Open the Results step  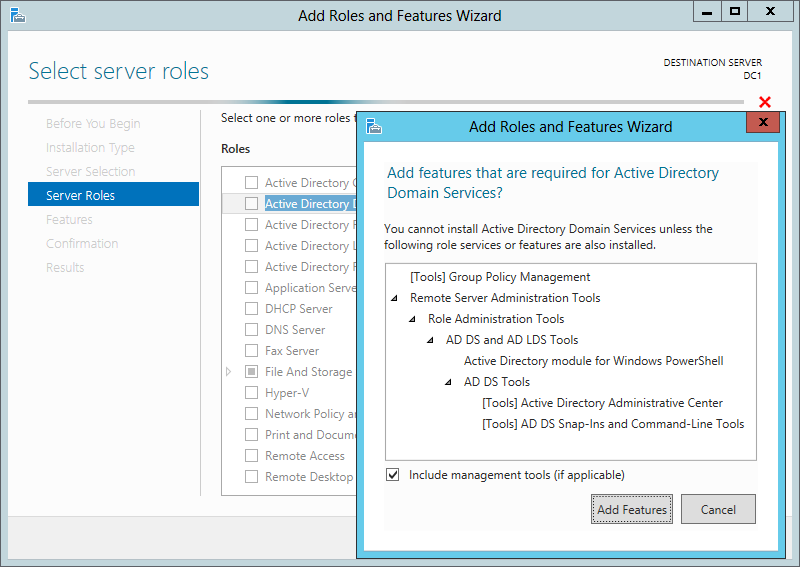[65, 267]
